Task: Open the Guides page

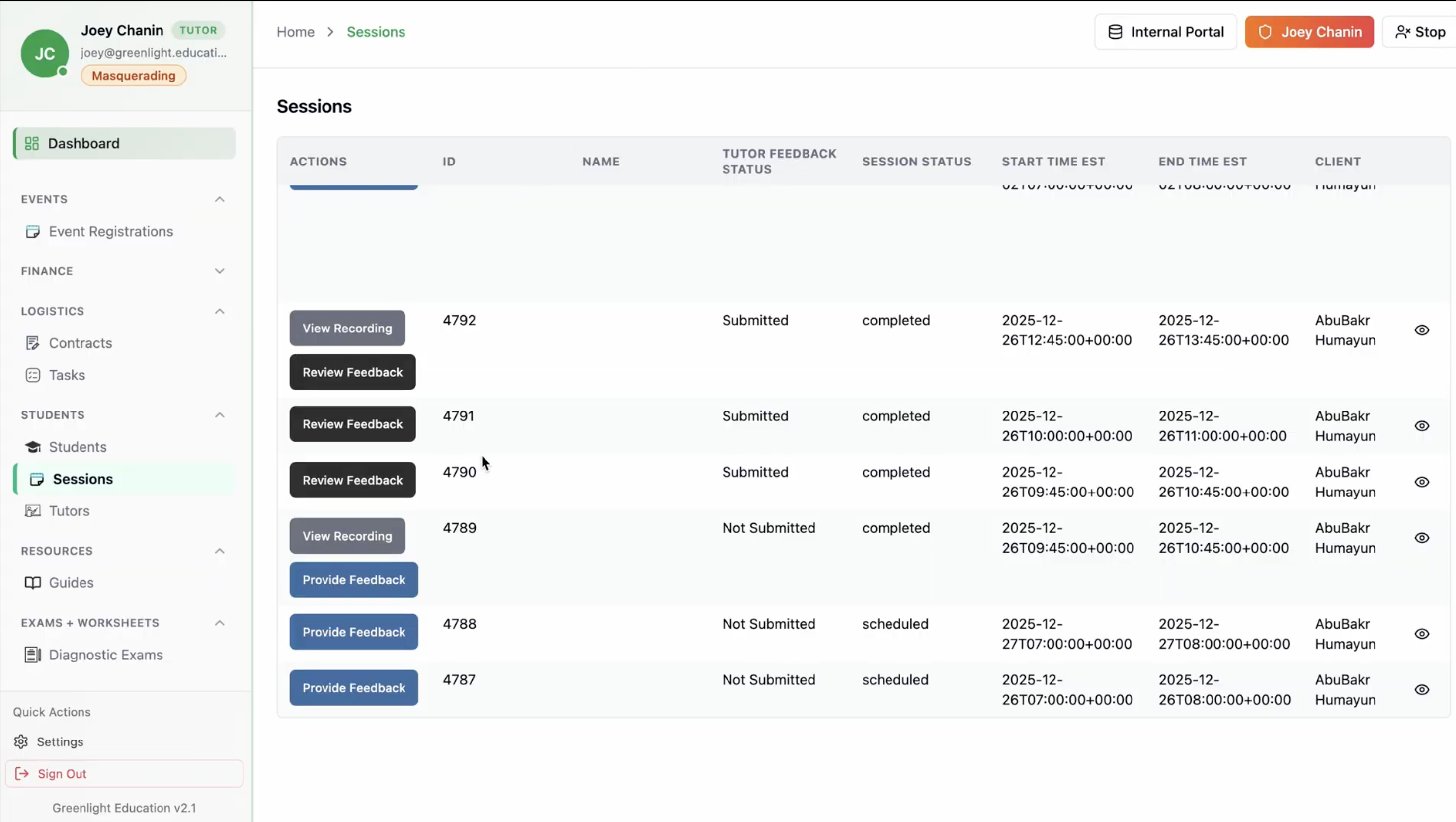Action: pyautogui.click(x=71, y=582)
